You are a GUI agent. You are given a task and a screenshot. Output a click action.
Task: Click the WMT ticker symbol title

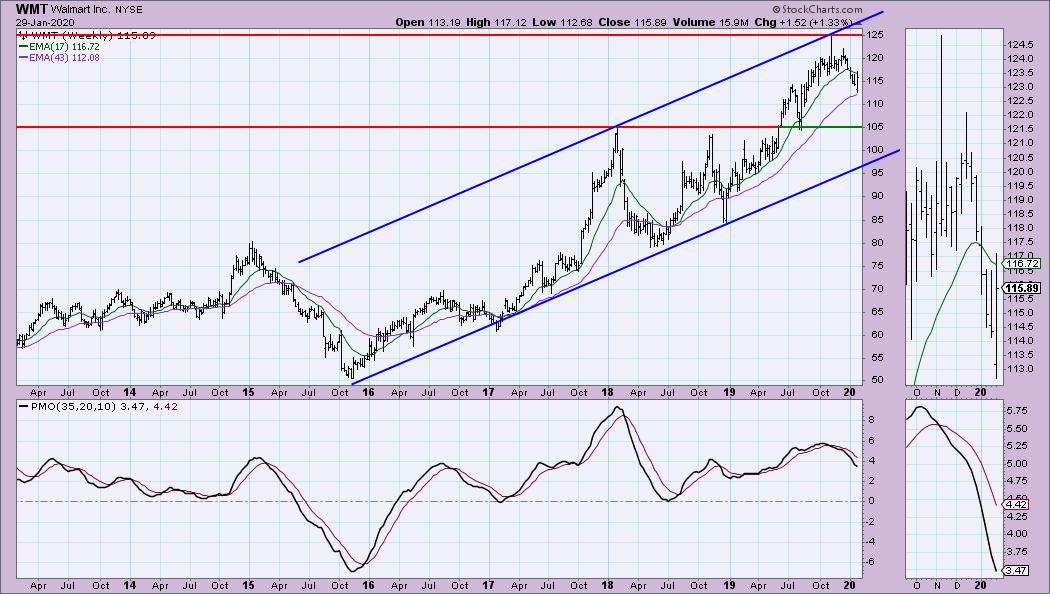coord(31,9)
